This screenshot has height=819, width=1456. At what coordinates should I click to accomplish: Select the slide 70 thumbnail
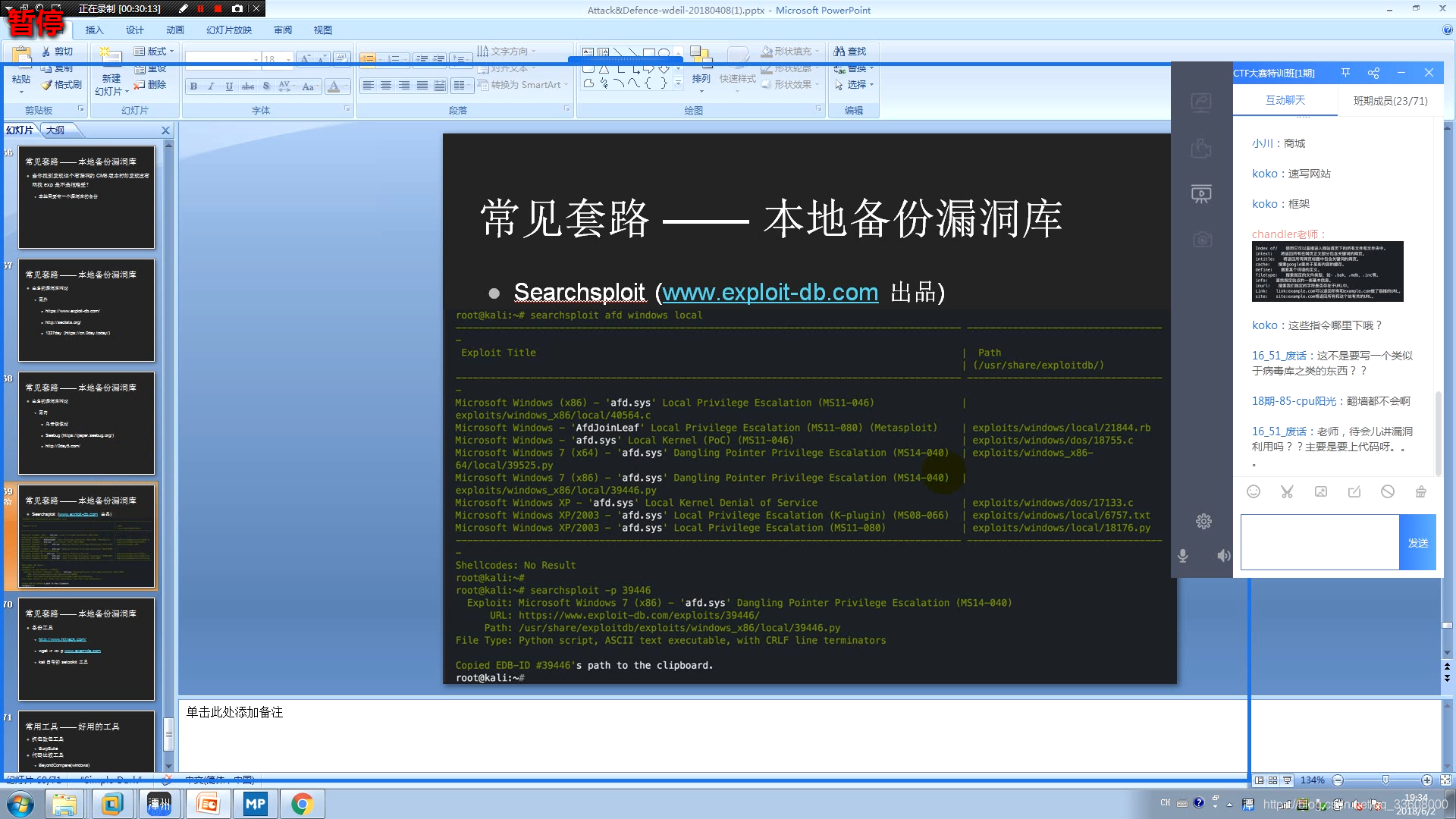pos(86,648)
